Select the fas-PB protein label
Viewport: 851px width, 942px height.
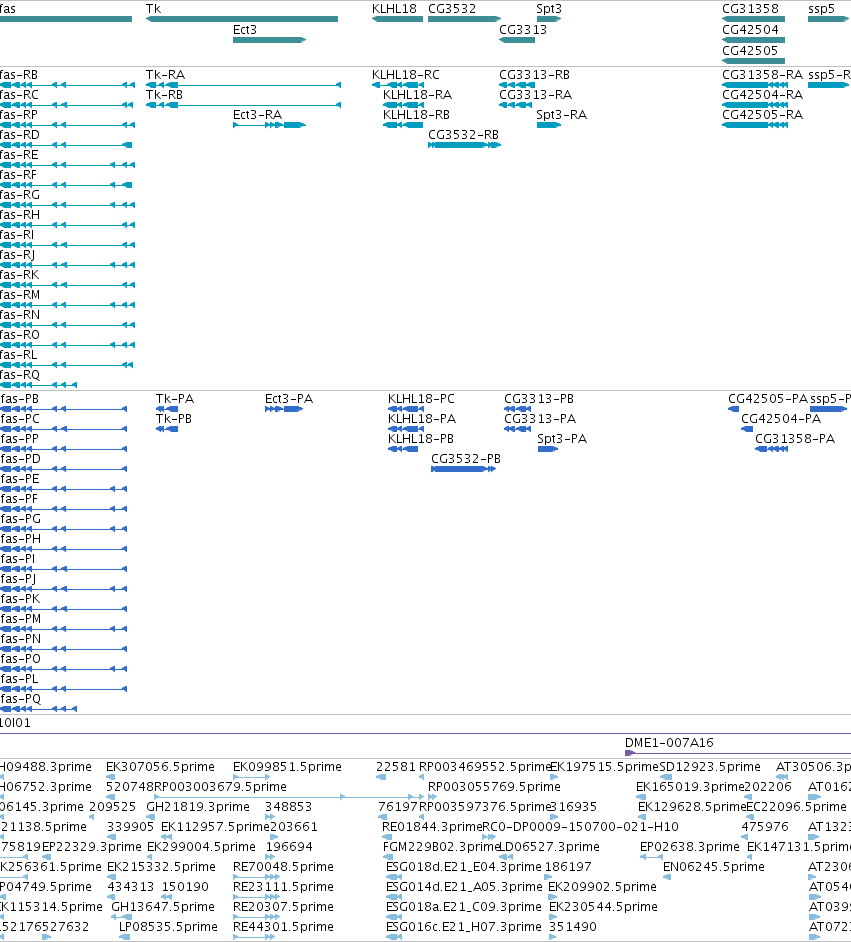click(x=20, y=399)
